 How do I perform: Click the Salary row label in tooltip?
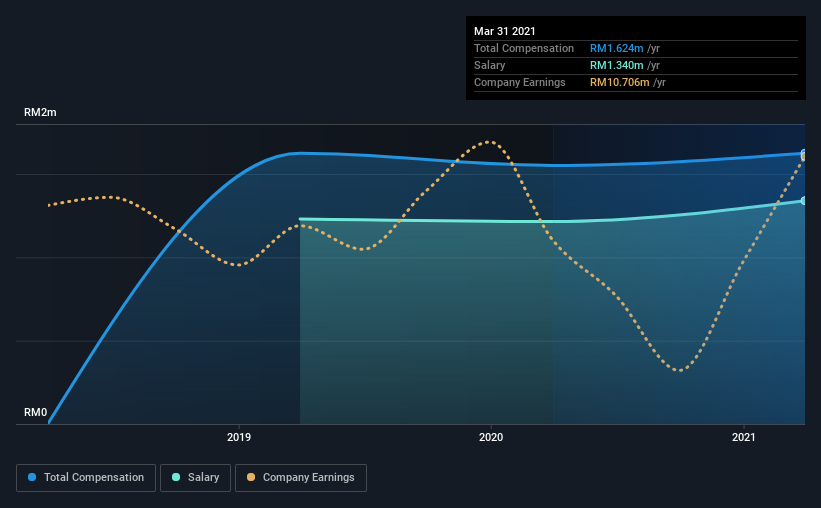(490, 65)
